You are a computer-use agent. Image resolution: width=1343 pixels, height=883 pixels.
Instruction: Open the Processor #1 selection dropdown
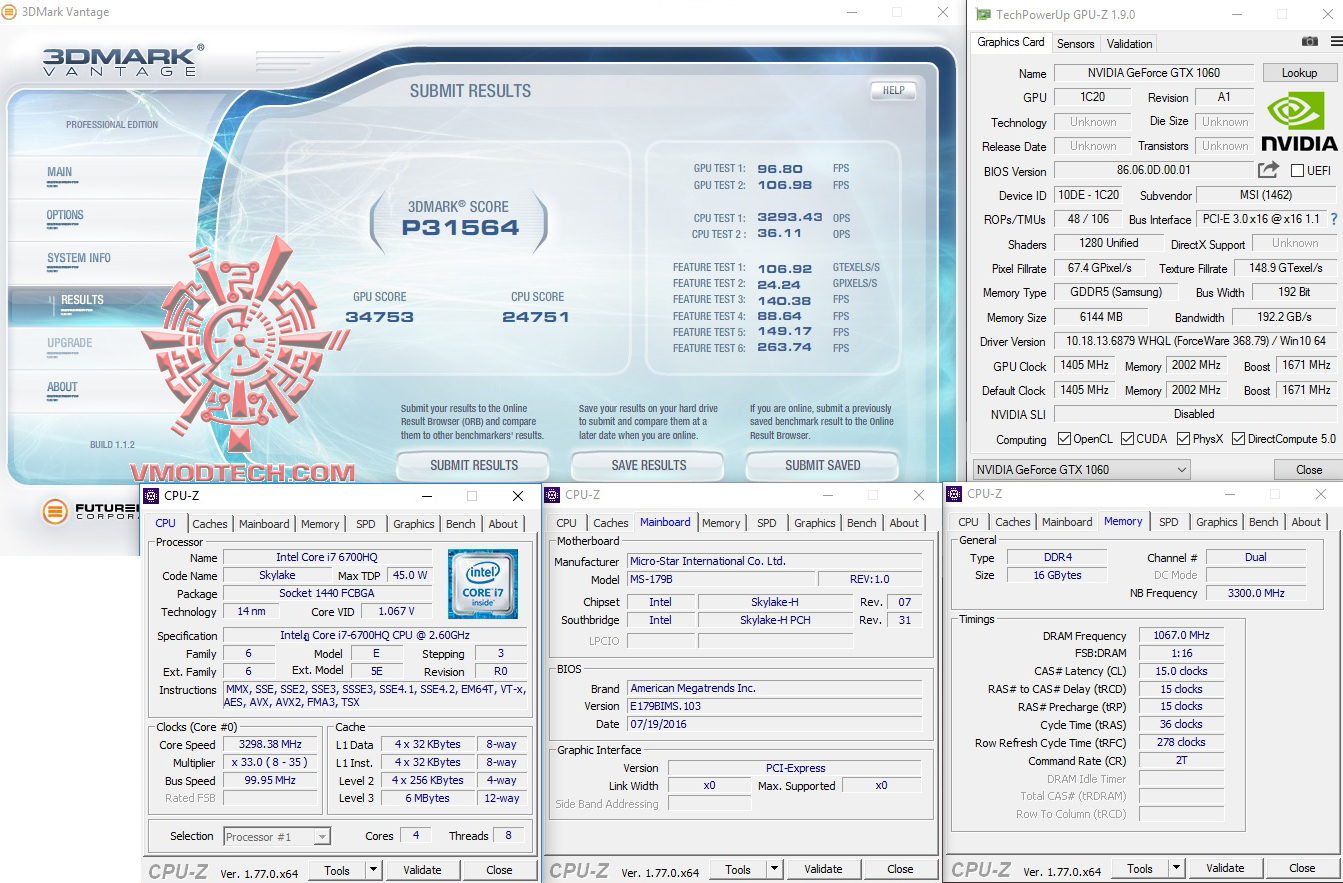click(276, 837)
